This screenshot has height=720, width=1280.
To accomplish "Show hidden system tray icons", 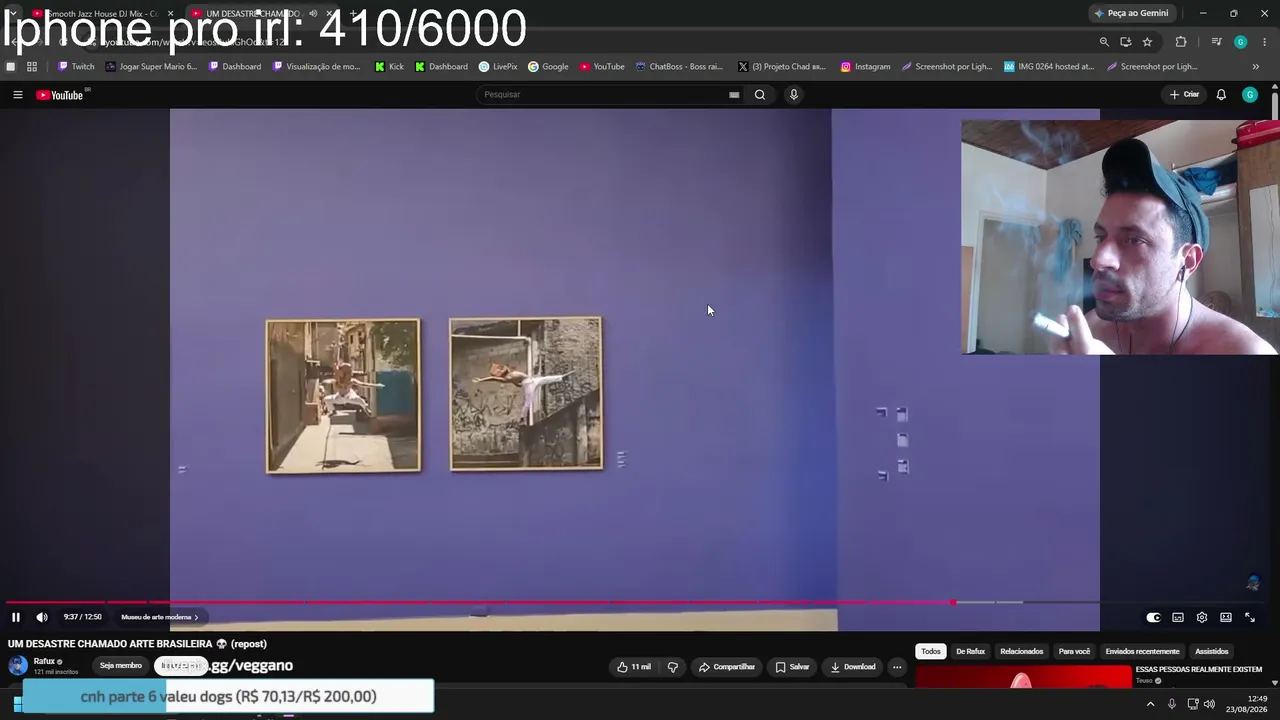I will tap(1150, 704).
